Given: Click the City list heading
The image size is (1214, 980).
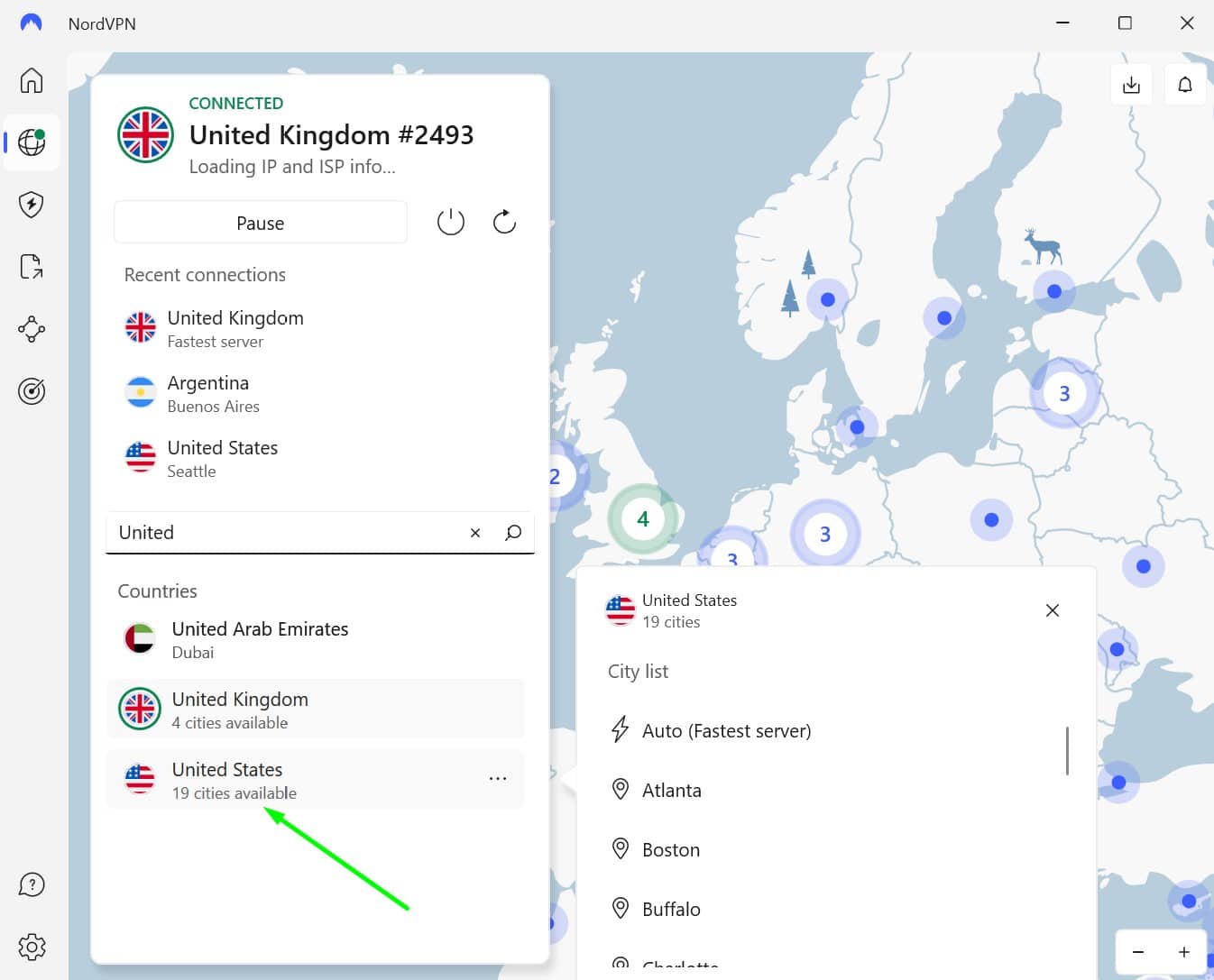Looking at the screenshot, I should click(638, 672).
